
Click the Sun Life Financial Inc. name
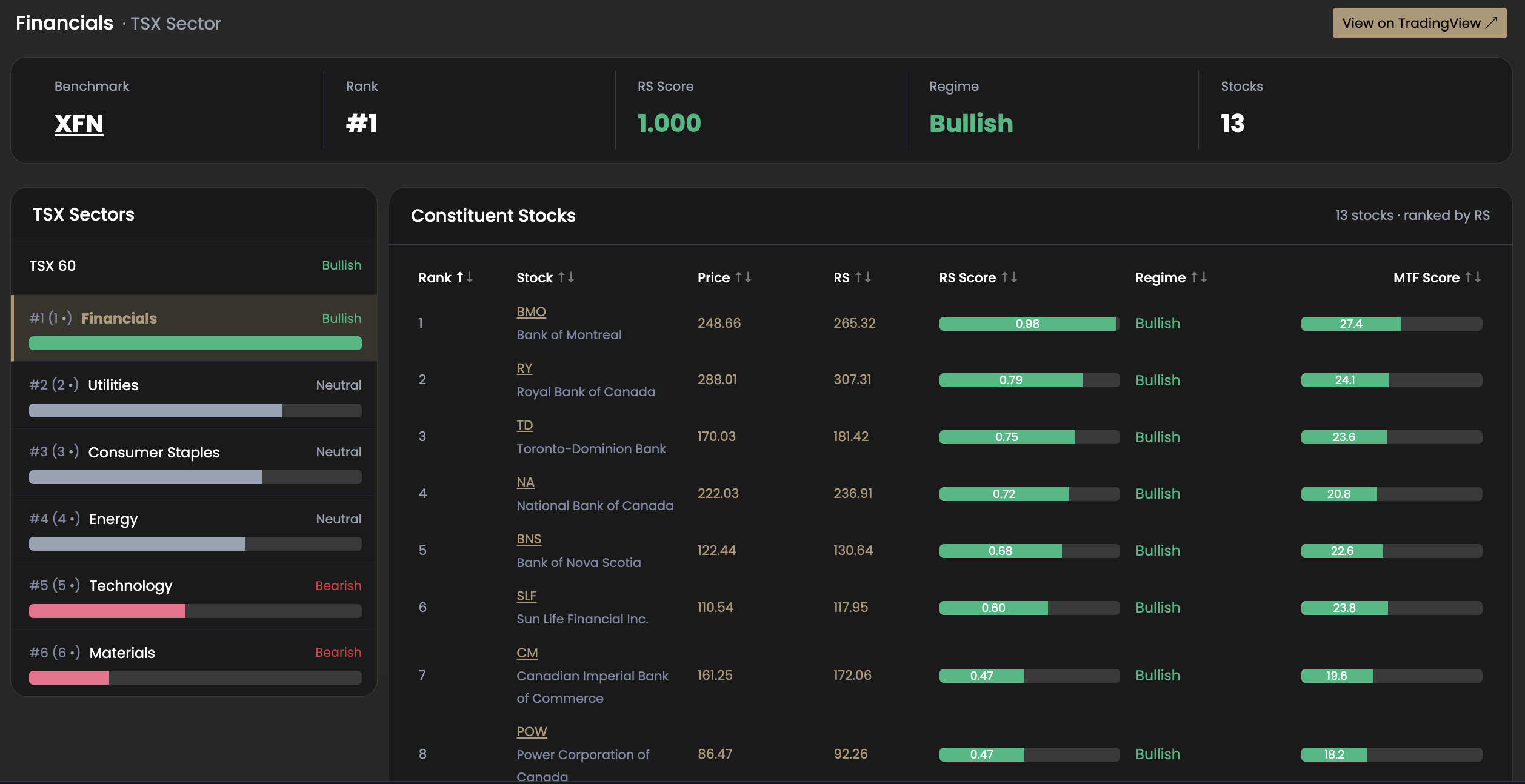(582, 619)
